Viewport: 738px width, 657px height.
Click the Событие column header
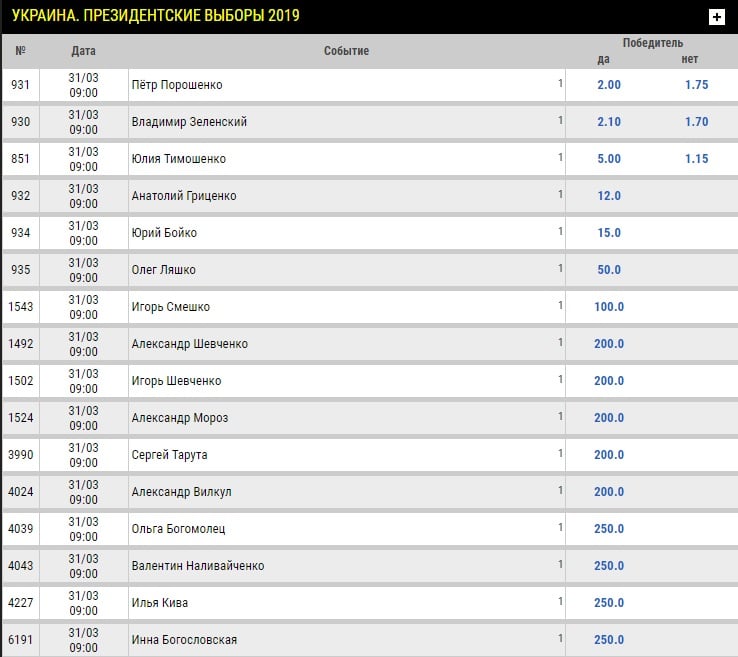pyautogui.click(x=346, y=51)
